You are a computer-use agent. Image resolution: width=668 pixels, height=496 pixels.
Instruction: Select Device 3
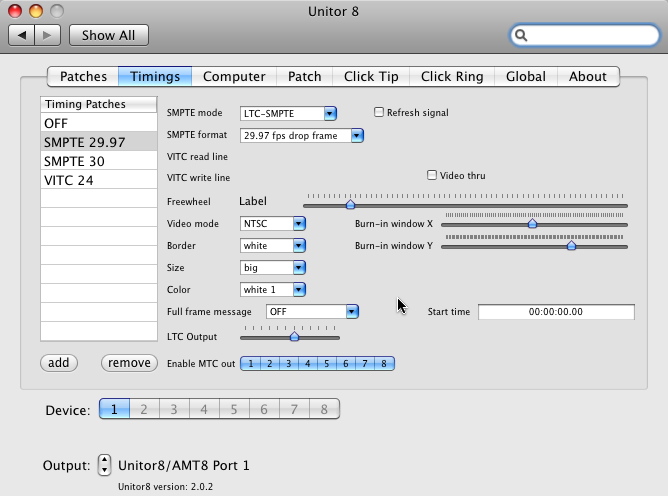pyautogui.click(x=174, y=409)
